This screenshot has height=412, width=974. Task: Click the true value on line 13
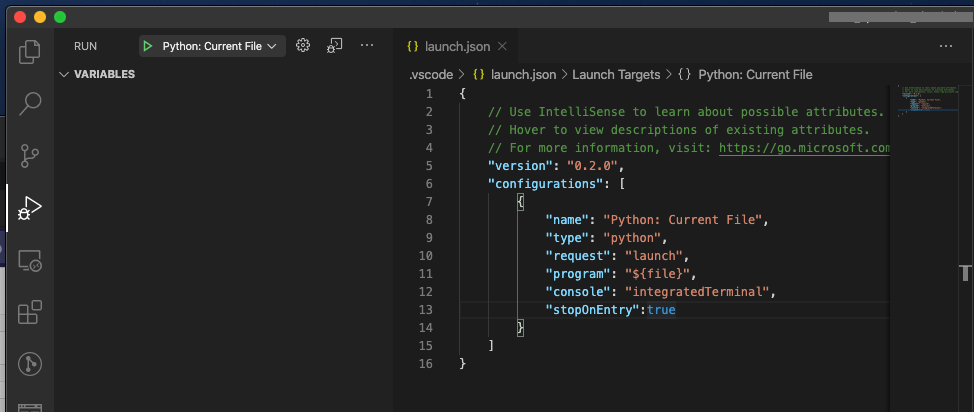(661, 310)
